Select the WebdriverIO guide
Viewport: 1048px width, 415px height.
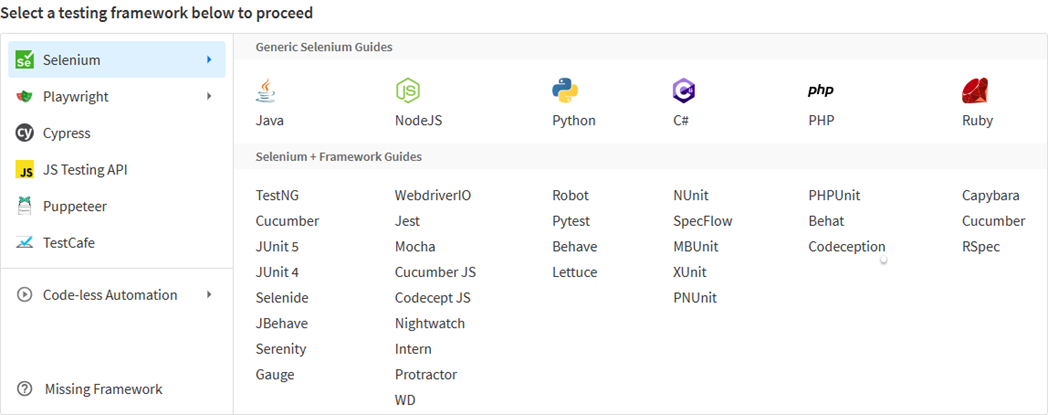(432, 196)
